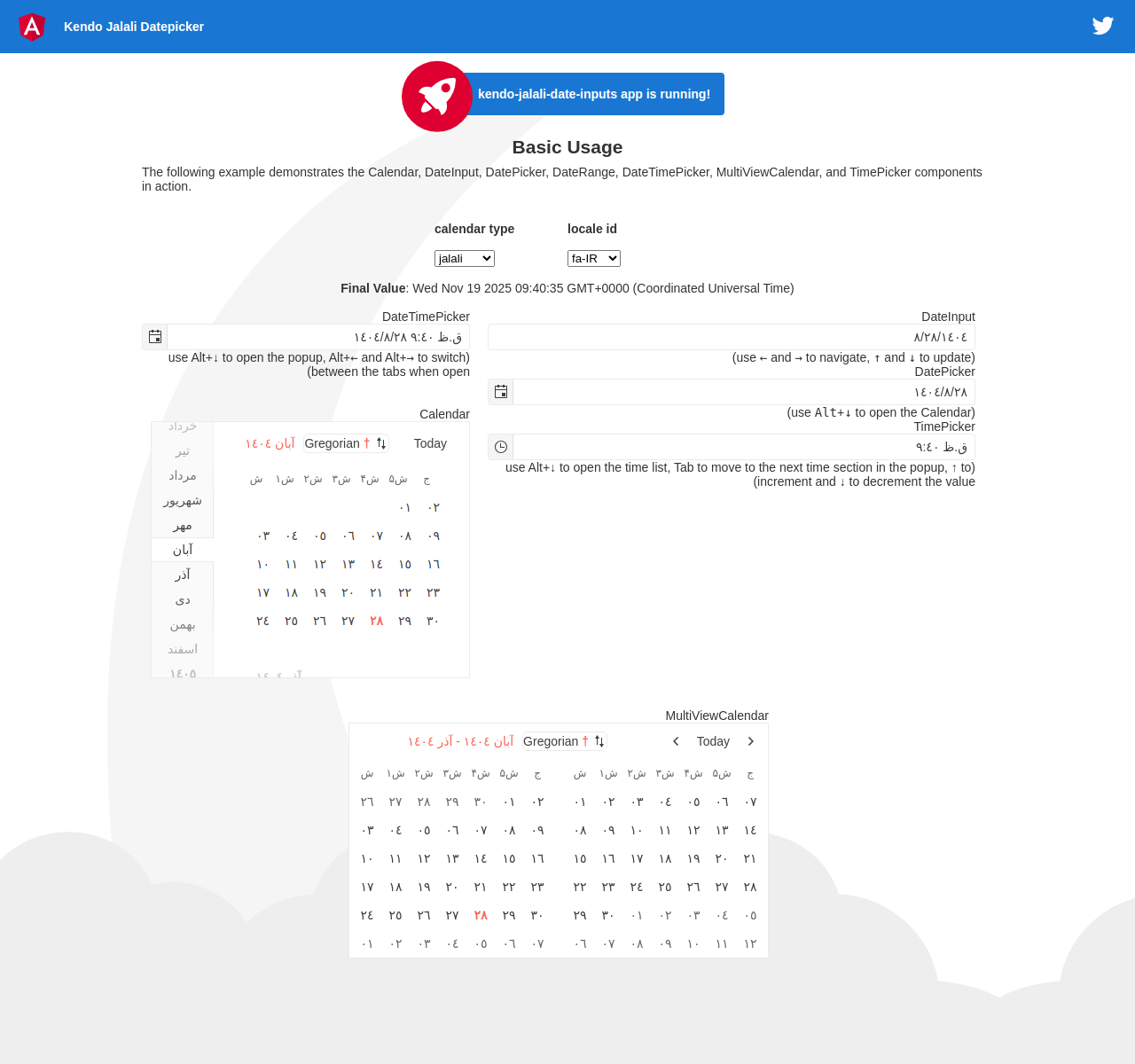Viewport: 1135px width, 1064px height.
Task: Click the MultiViewCalendar title آبان ١٤٠٤ - آذر ١٤٠٤
Action: point(460,741)
